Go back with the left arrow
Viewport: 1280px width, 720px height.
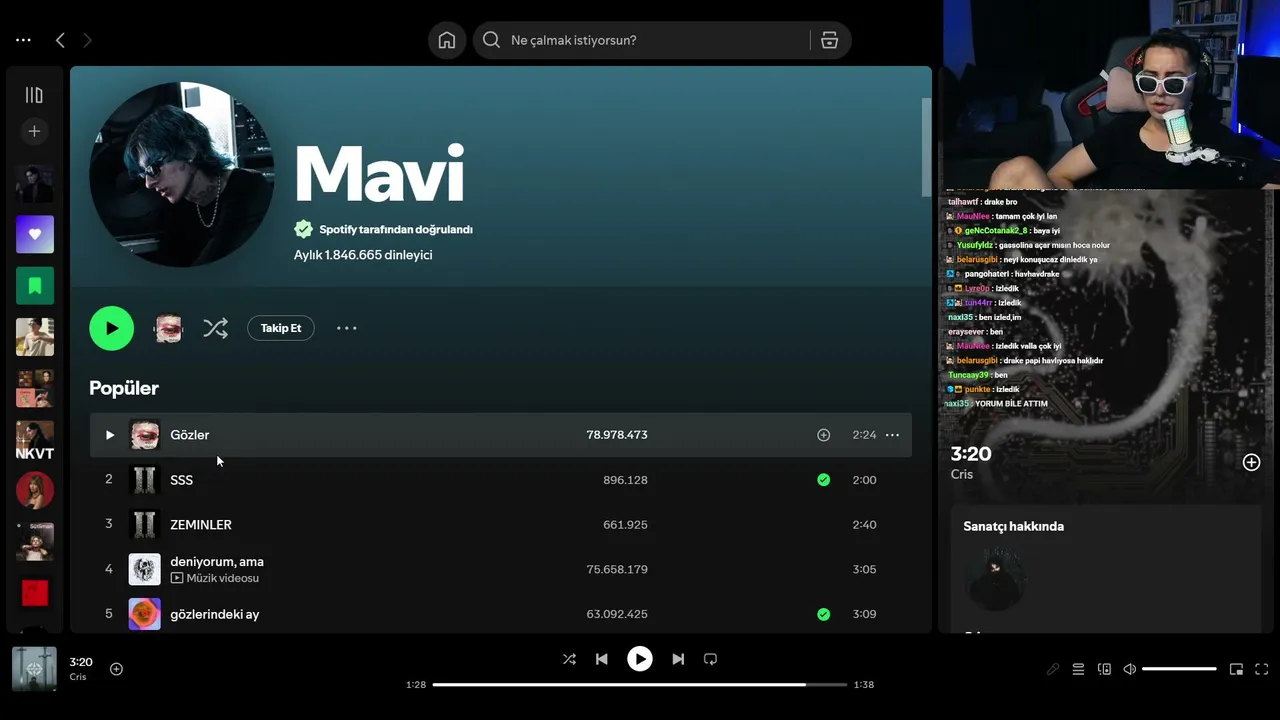(x=60, y=40)
